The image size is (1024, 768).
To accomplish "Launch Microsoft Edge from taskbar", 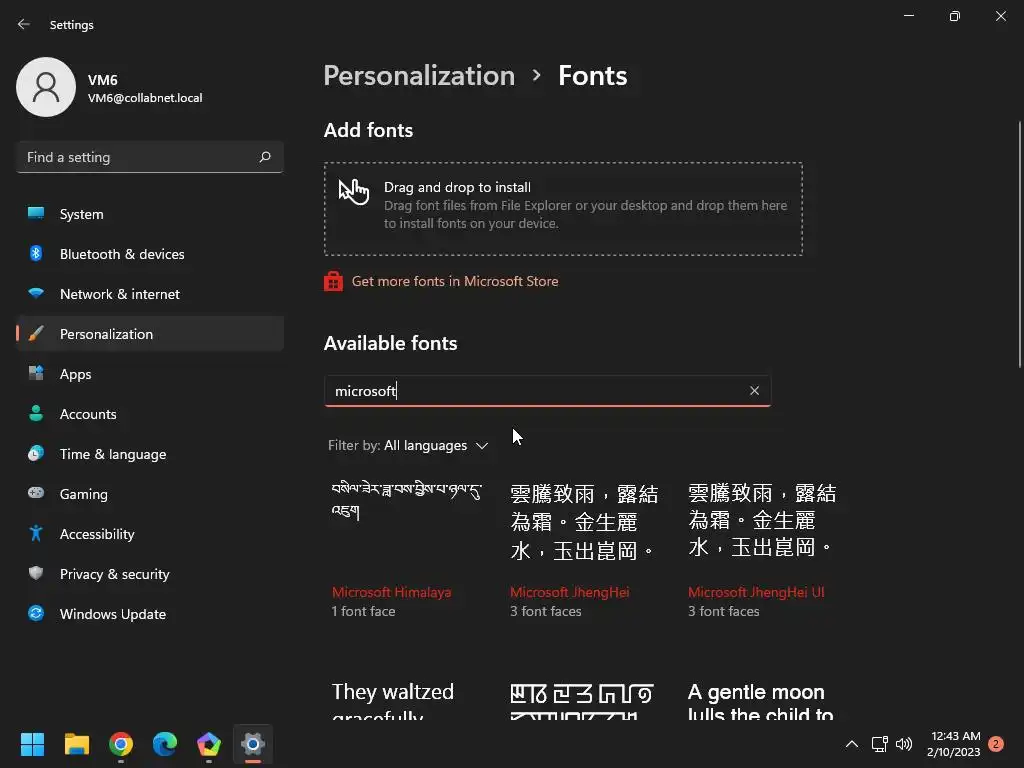I will pyautogui.click(x=165, y=744).
